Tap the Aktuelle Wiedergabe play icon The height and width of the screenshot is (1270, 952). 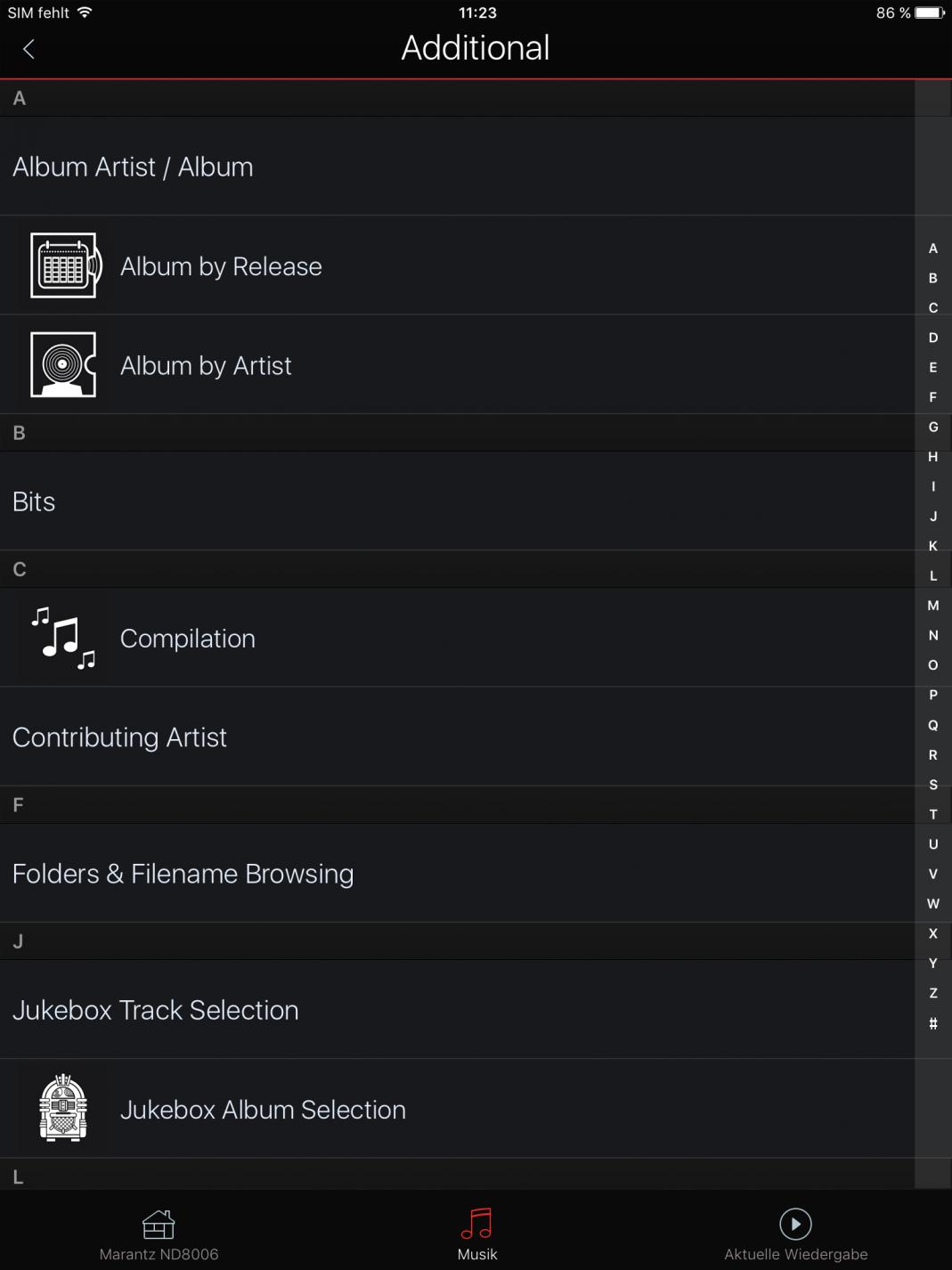click(795, 1224)
